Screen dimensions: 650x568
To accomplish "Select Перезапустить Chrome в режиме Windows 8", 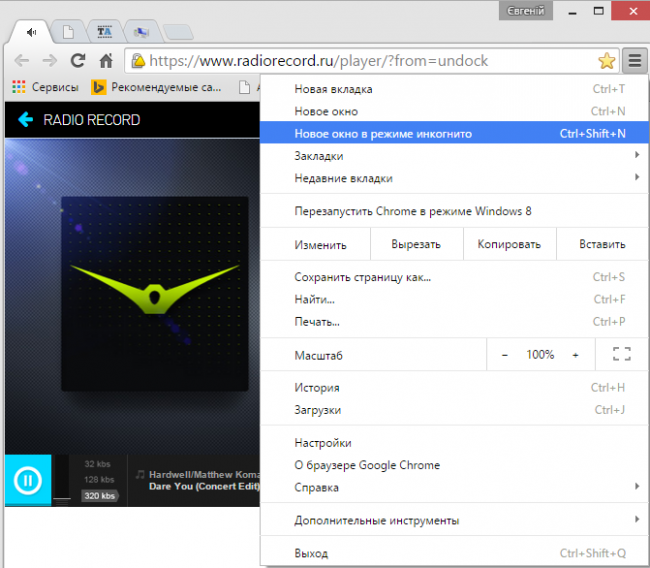I will coord(454,211).
